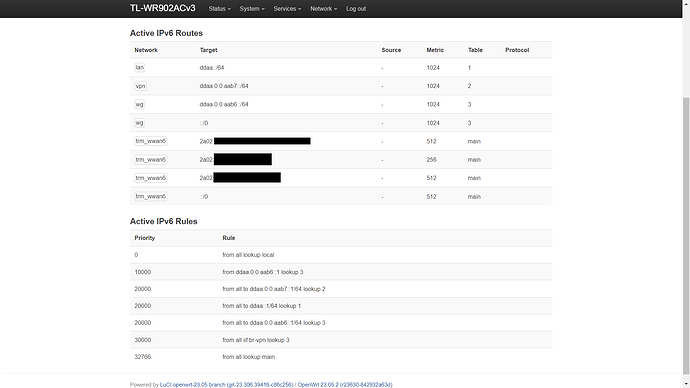Screen dimensions: 690x388
Task: Click wg badge in ddaa:0:0:aab6::/64 row
Action: tap(139, 105)
